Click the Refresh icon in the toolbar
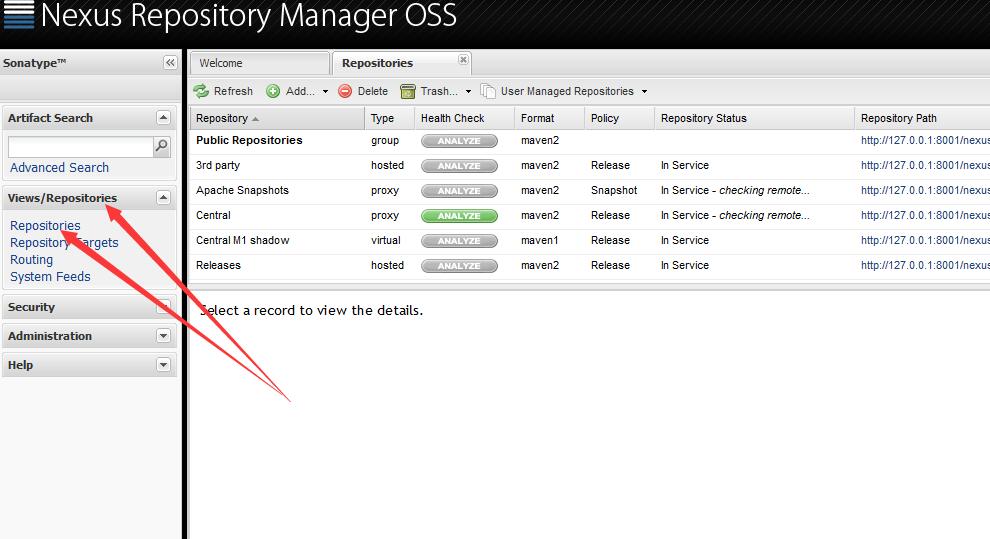 tap(201, 92)
